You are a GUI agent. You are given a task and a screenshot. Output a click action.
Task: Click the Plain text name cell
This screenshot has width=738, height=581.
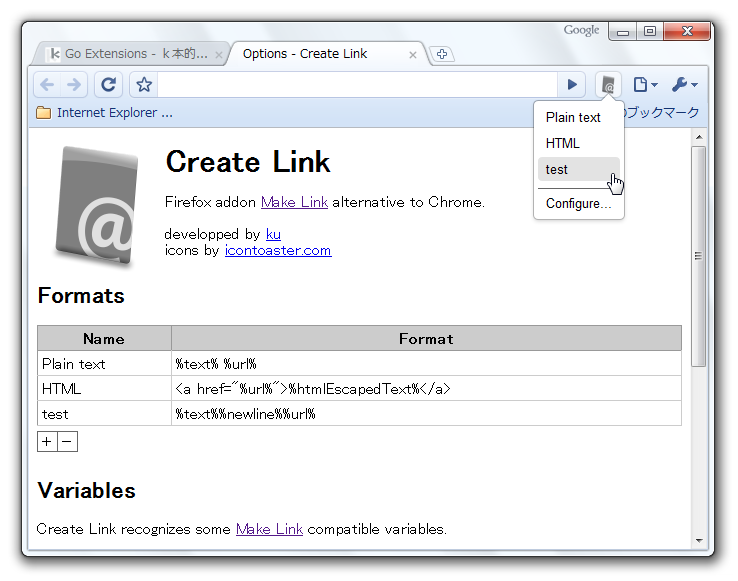point(104,363)
